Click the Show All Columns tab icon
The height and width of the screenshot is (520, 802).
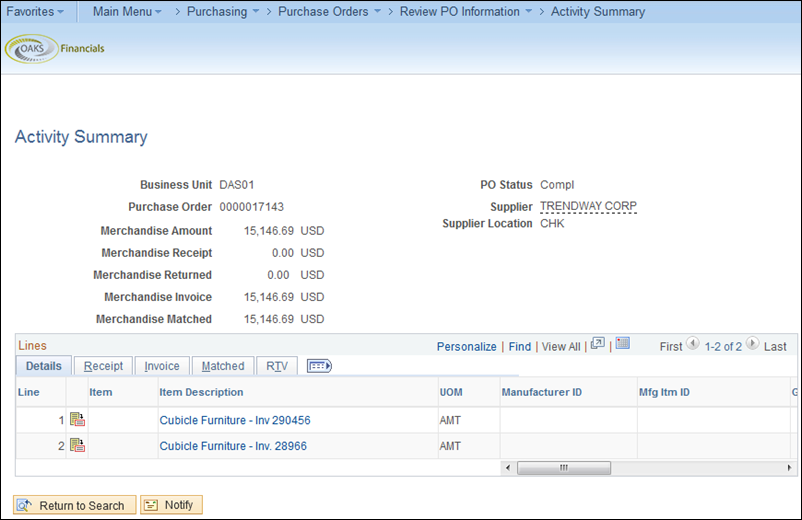point(319,366)
